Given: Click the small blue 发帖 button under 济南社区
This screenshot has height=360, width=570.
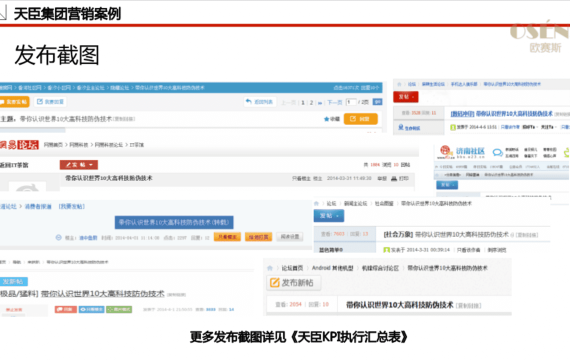Looking at the screenshot, I should [x=447, y=185].
